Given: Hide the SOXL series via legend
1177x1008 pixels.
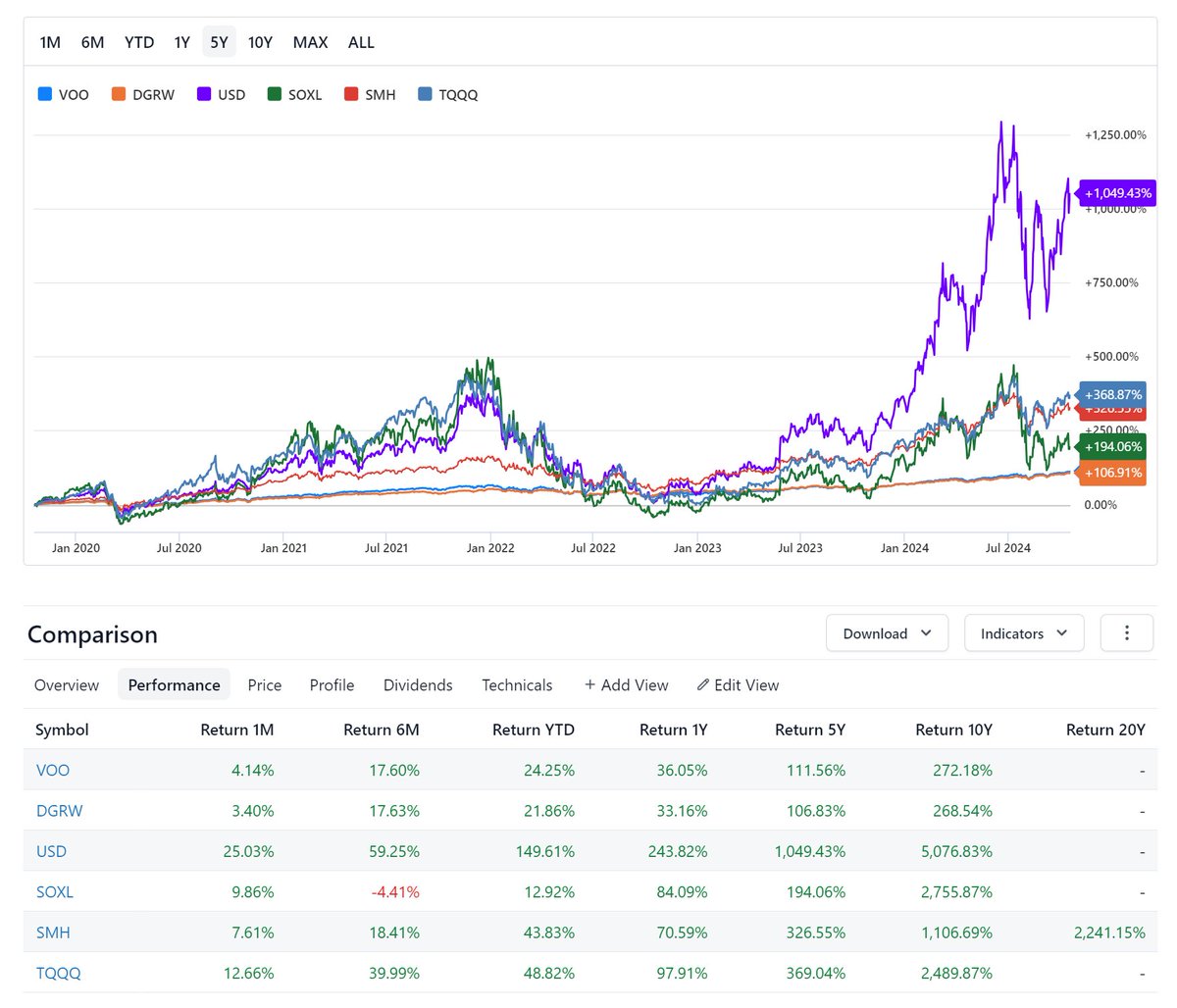Looking at the screenshot, I should (x=295, y=95).
